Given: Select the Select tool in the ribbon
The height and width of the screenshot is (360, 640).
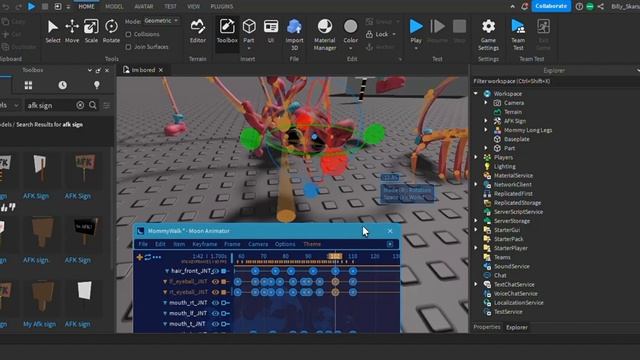Looking at the screenshot, I should pyautogui.click(x=53, y=31).
